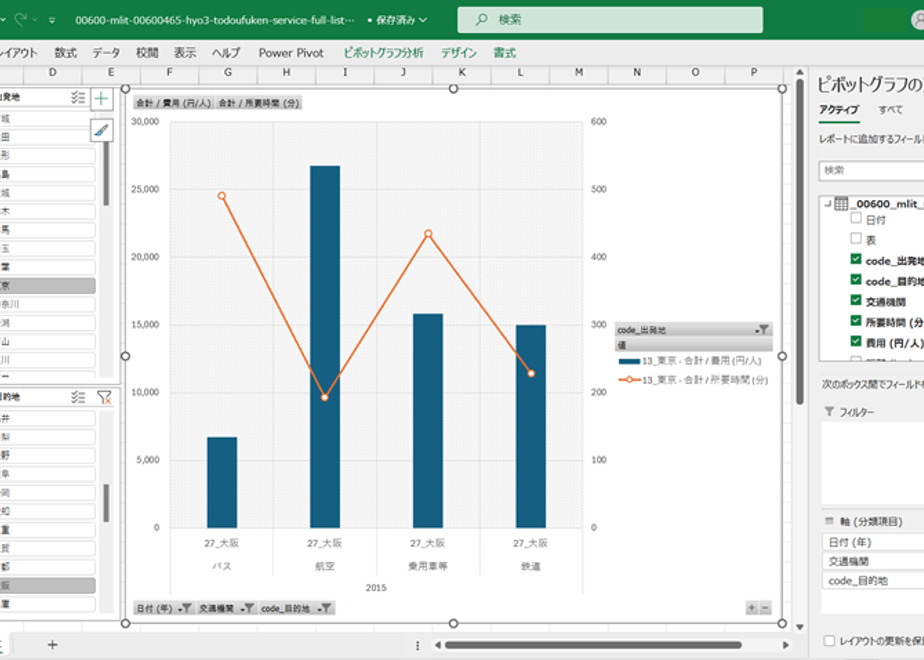The height and width of the screenshot is (660, 924).
Task: Open the 書式 ribbon tab
Action: point(504,53)
